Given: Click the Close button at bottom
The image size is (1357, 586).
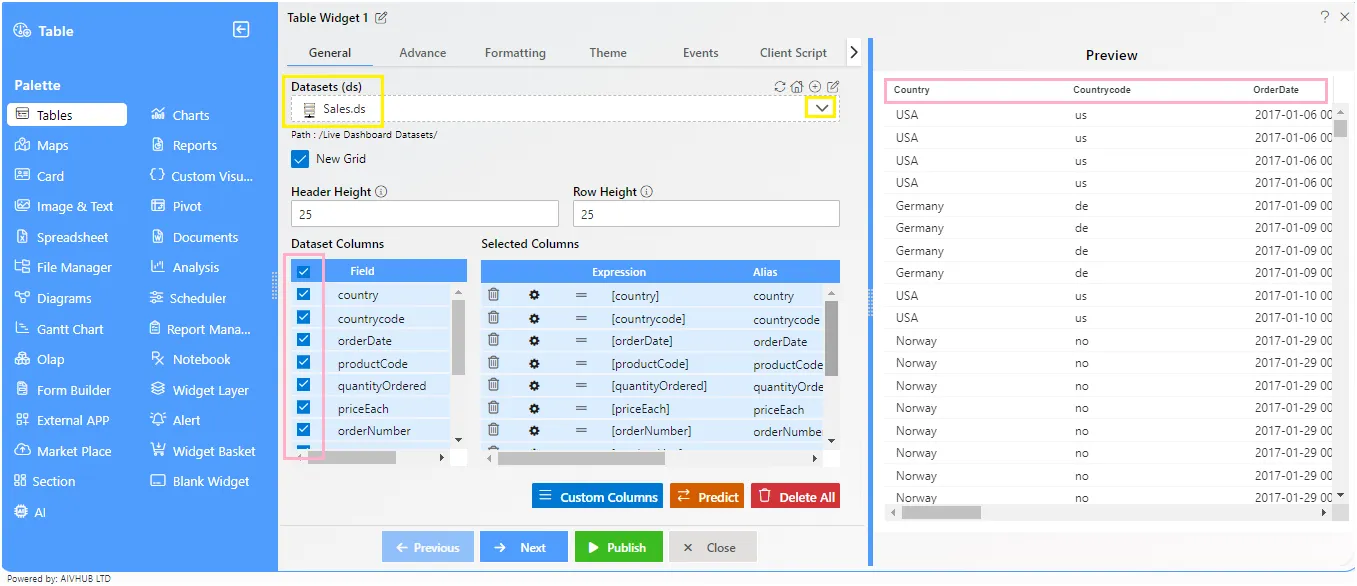Looking at the screenshot, I should coord(712,547).
